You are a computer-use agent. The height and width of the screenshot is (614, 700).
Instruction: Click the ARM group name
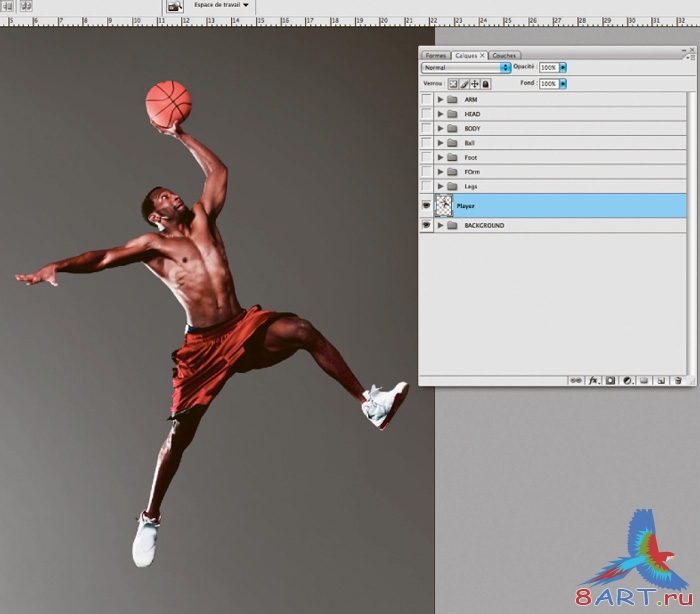(471, 100)
